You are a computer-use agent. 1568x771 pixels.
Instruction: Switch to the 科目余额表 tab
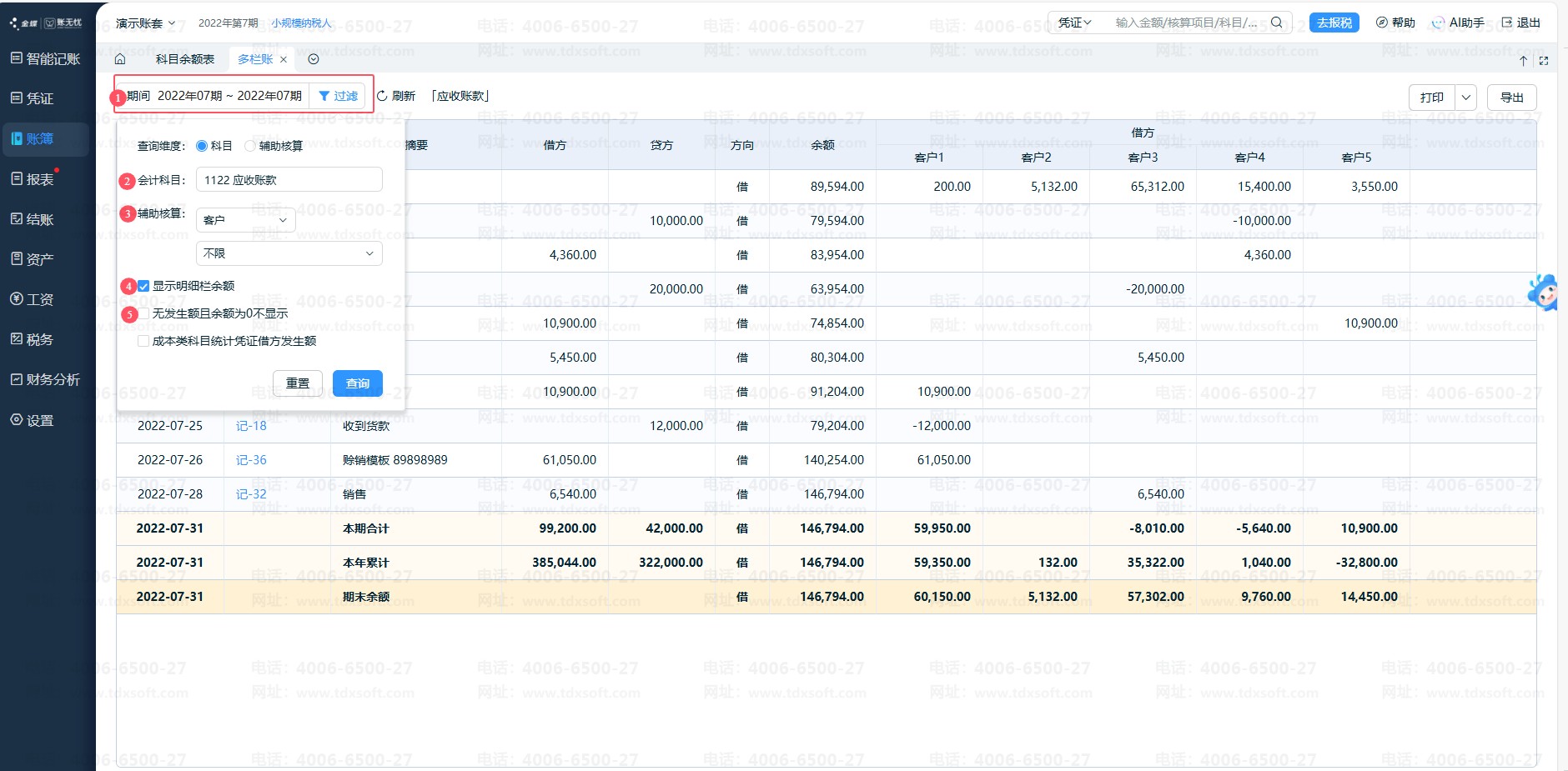coord(184,59)
